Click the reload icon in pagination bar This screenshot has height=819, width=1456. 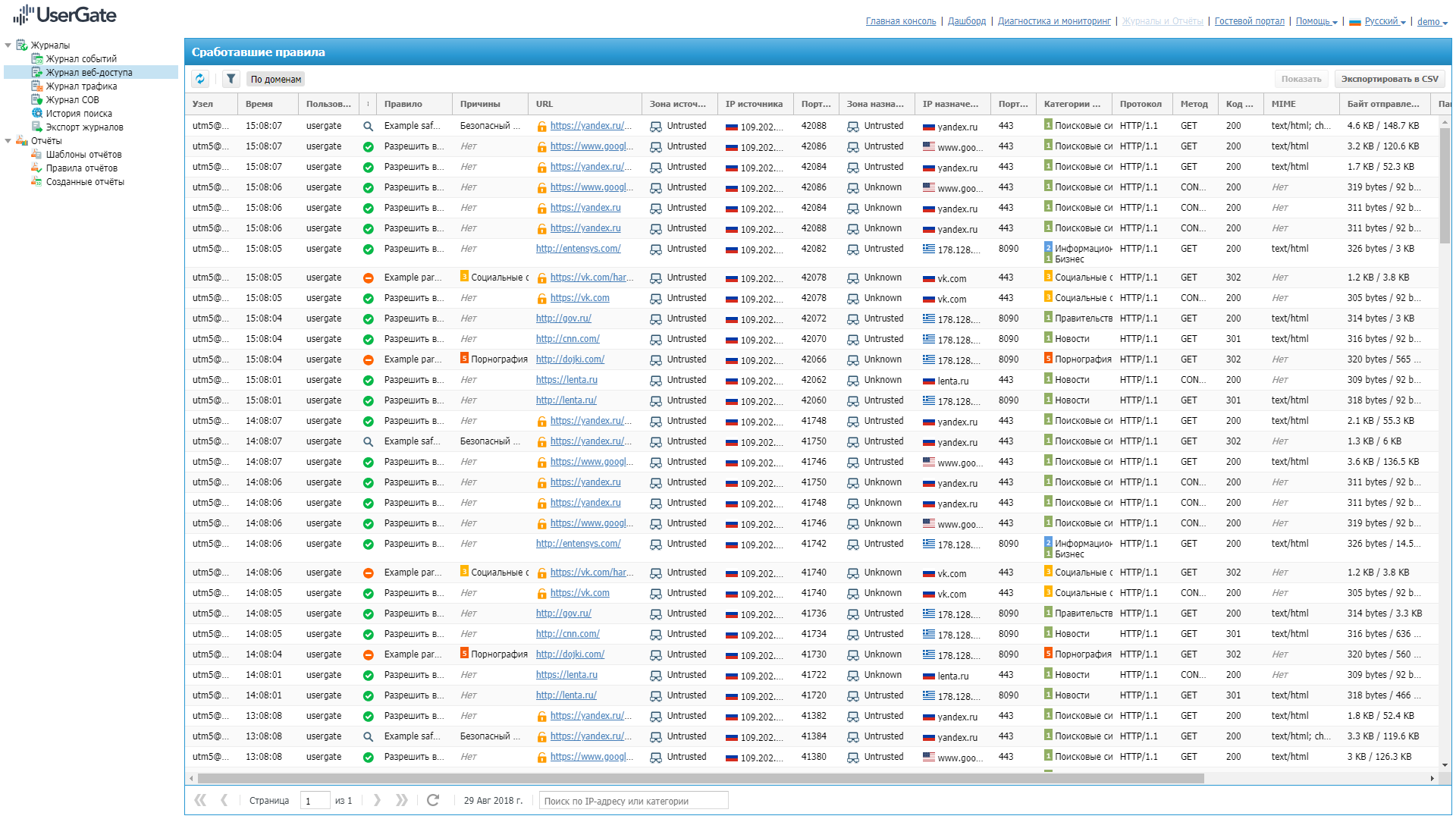(x=433, y=800)
